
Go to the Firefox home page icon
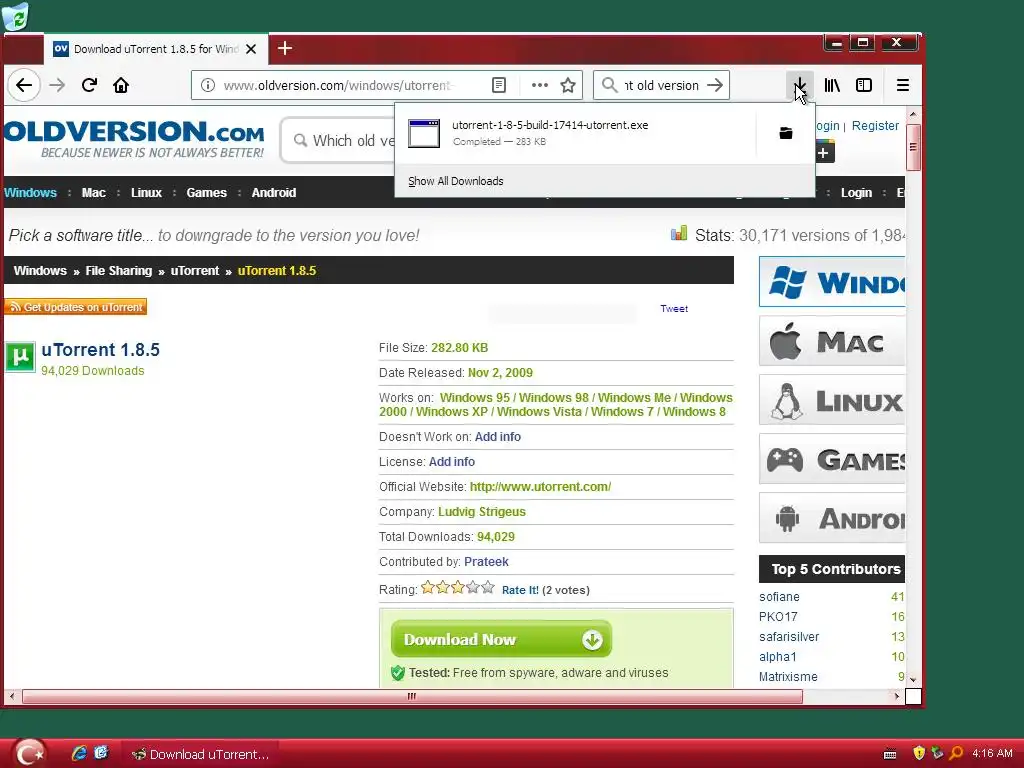pos(121,85)
